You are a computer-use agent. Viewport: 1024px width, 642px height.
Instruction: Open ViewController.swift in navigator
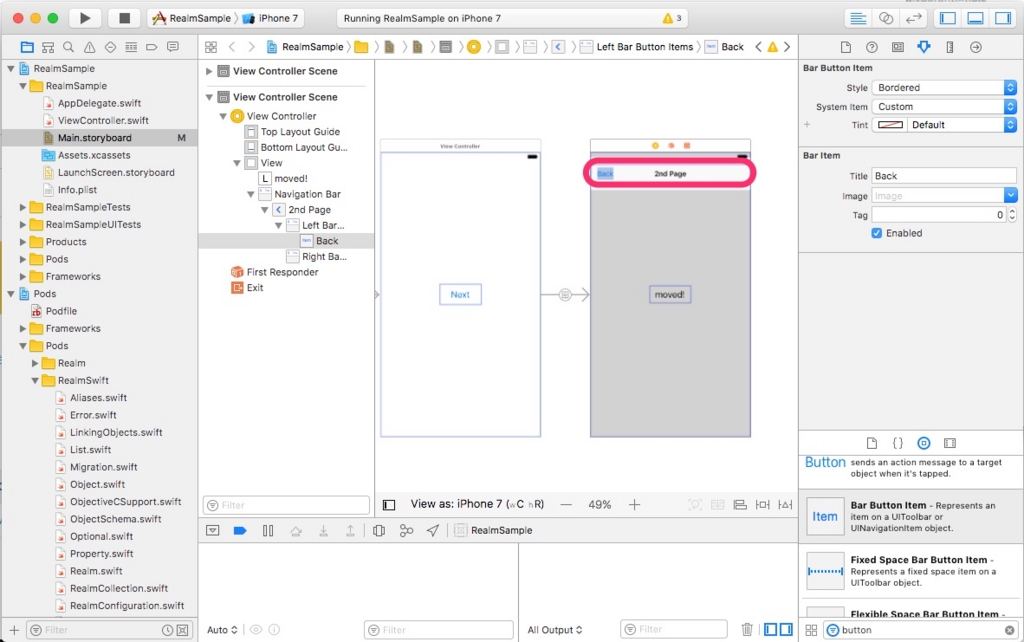pos(103,120)
